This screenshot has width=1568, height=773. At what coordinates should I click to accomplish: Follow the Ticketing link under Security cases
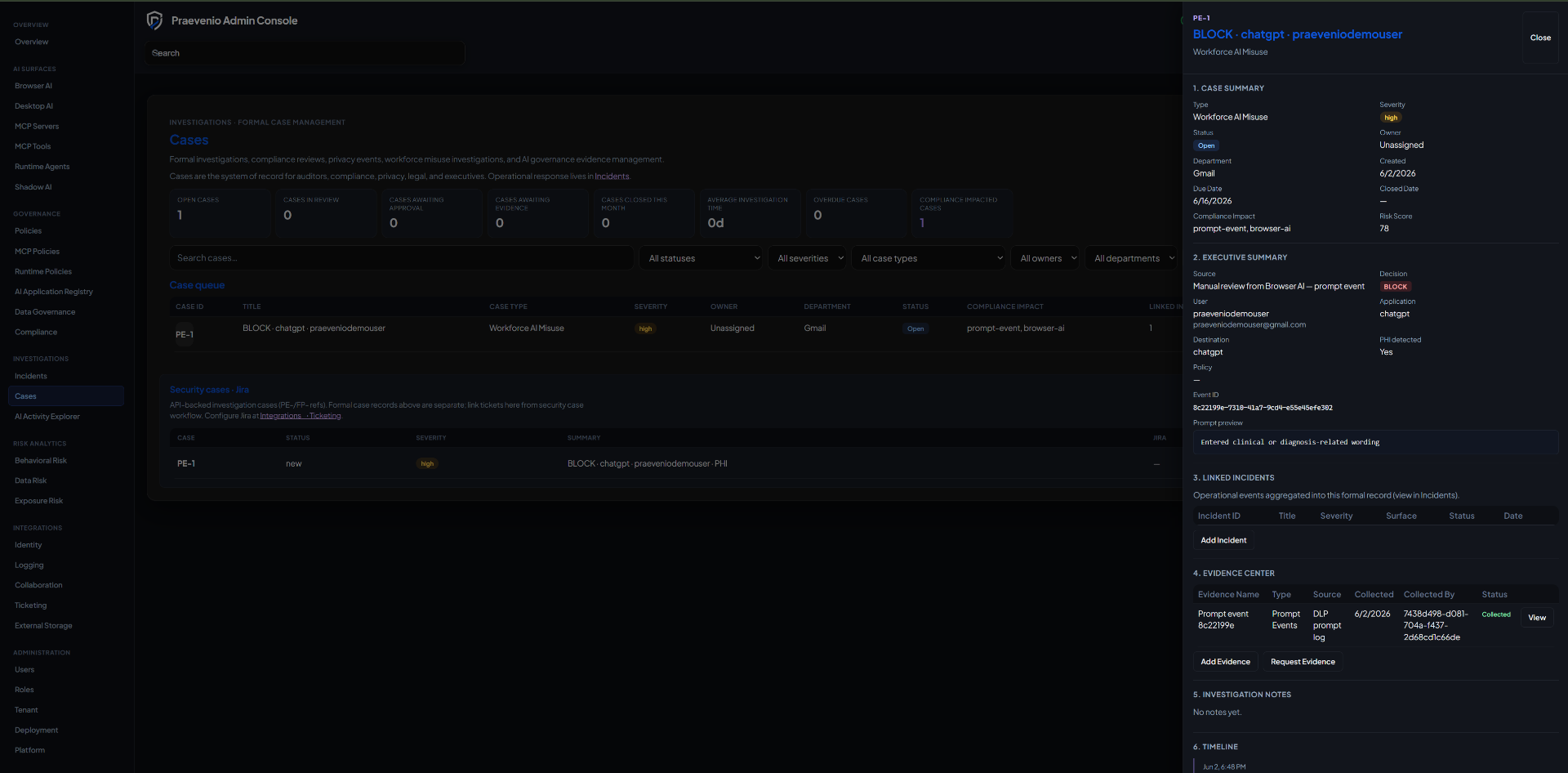pos(325,416)
